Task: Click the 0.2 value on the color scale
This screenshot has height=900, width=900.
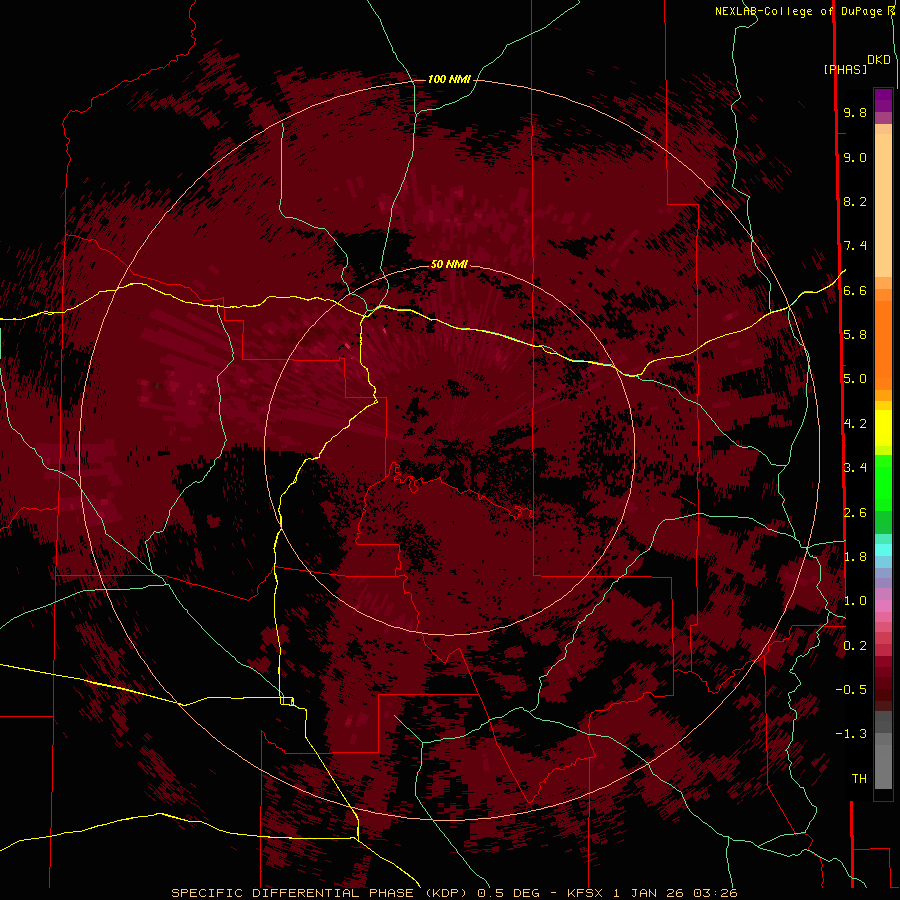Action: pyautogui.click(x=855, y=646)
